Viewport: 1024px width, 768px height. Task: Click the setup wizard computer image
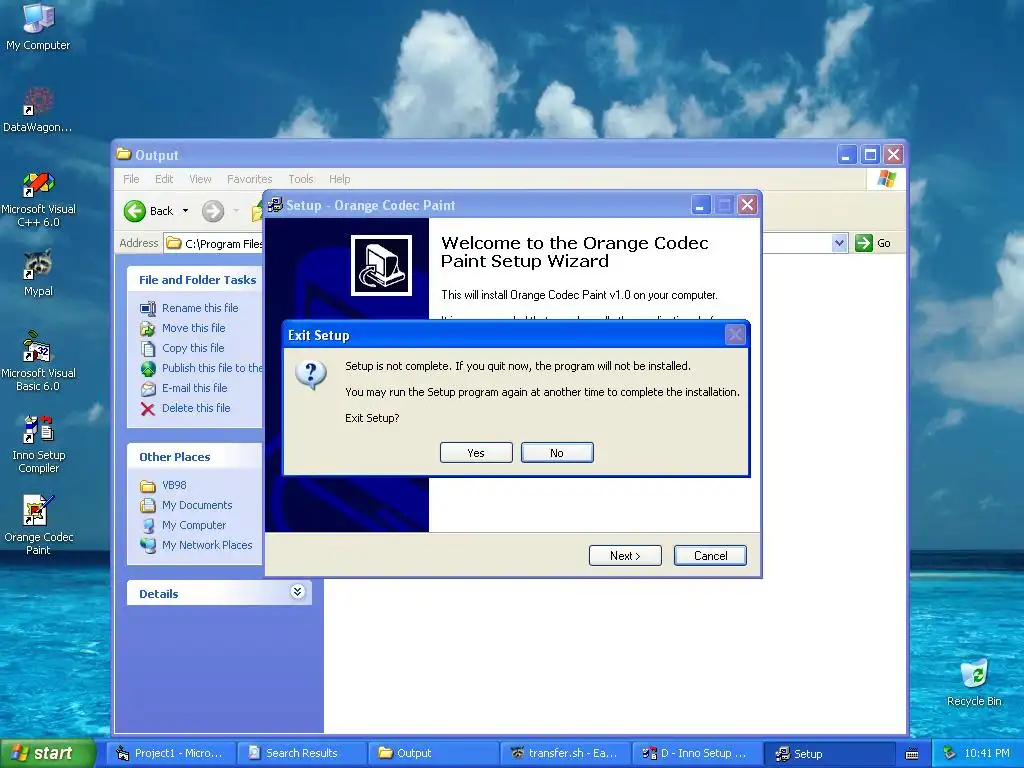381,265
